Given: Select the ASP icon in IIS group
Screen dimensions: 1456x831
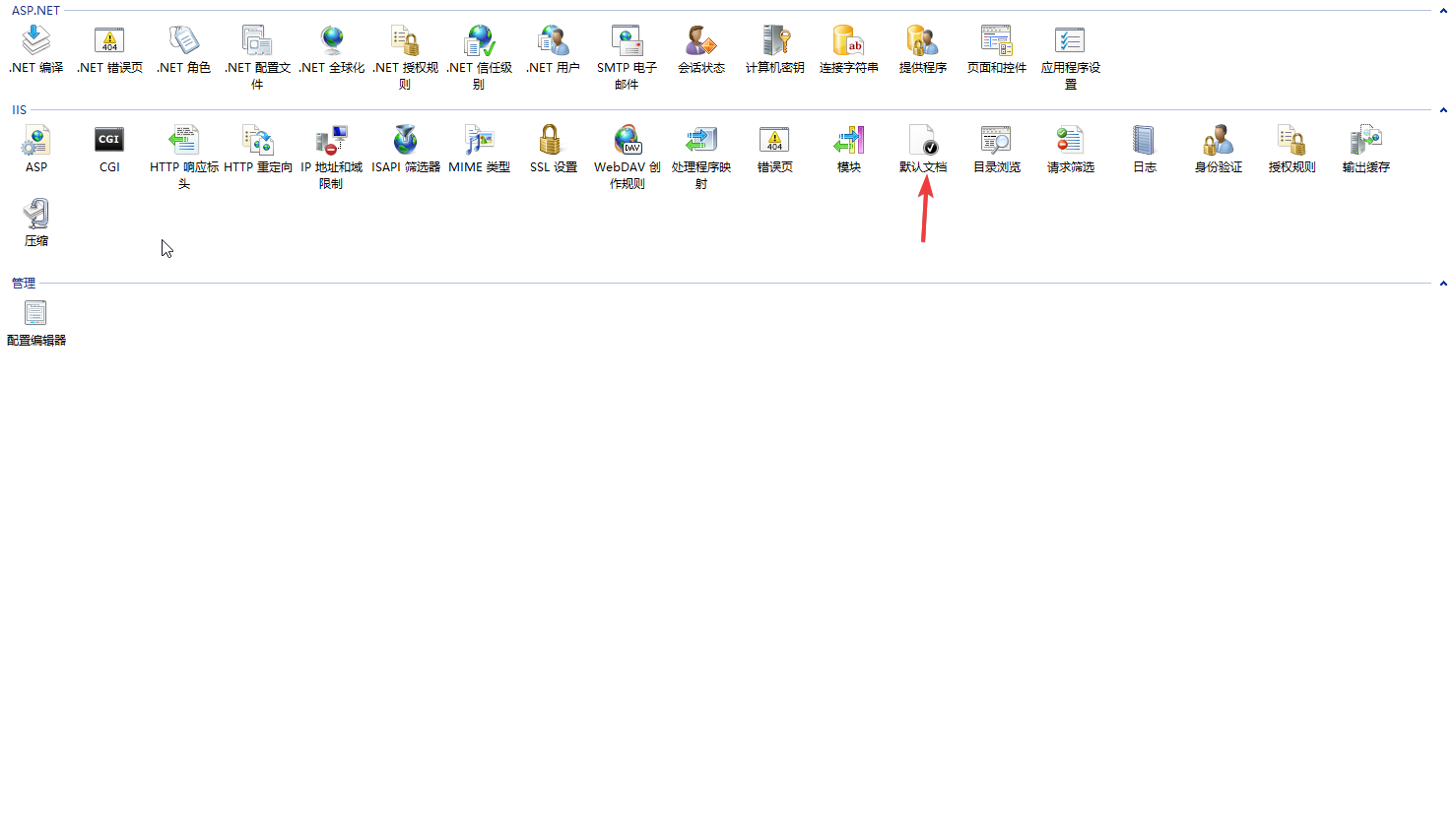Looking at the screenshot, I should [x=35, y=140].
